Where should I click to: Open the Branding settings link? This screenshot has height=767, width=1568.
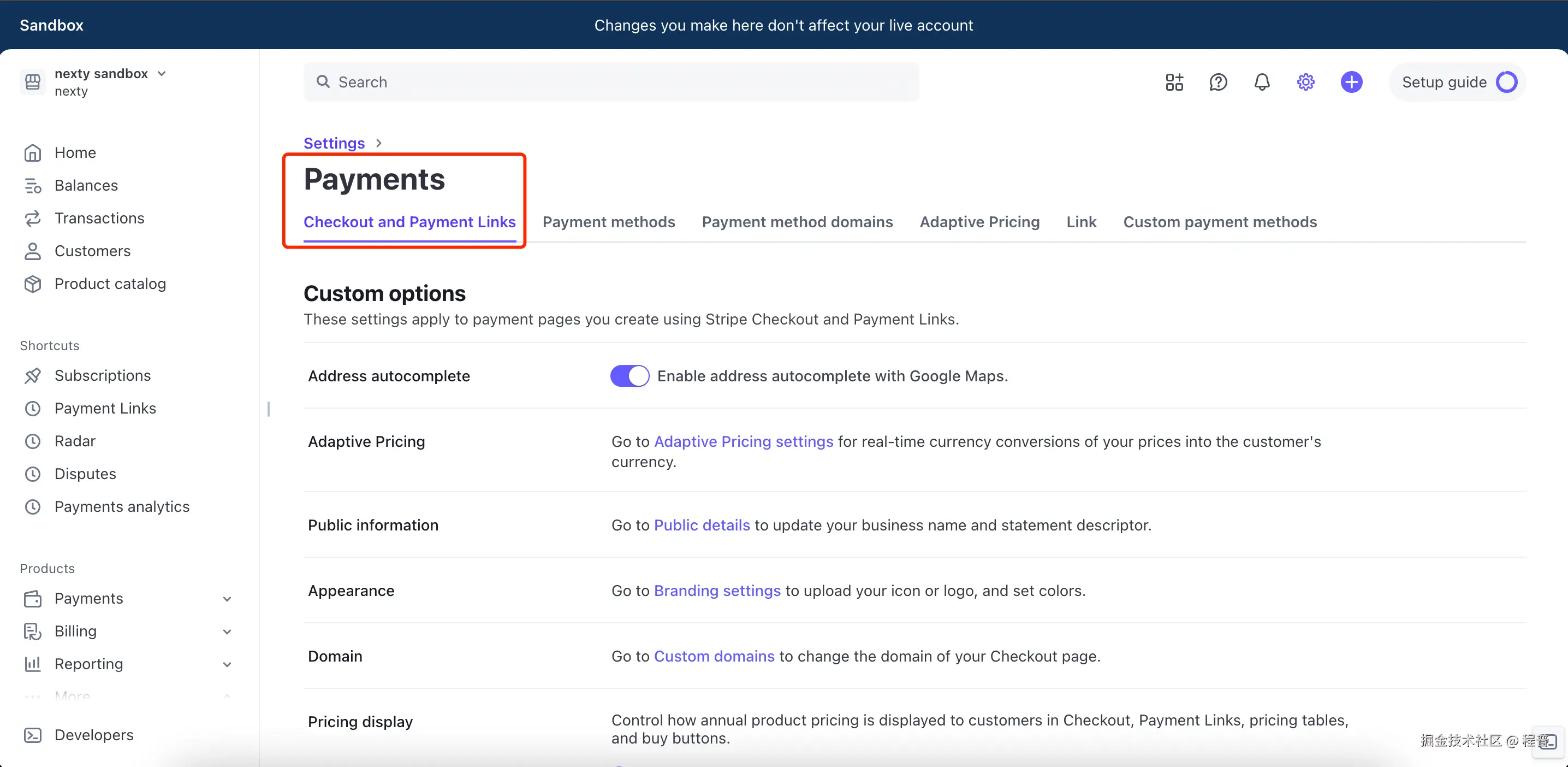717,591
